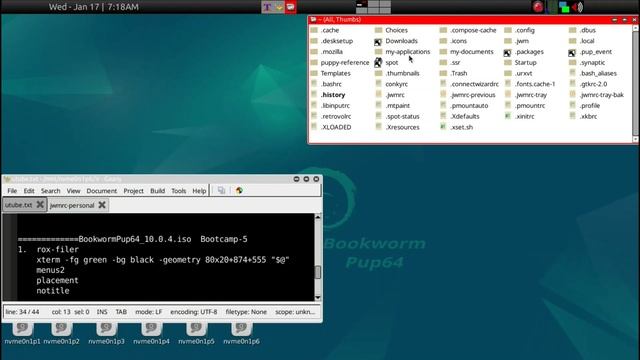Close the jwmrc-personal tab
640x360 pixels.
(102, 205)
